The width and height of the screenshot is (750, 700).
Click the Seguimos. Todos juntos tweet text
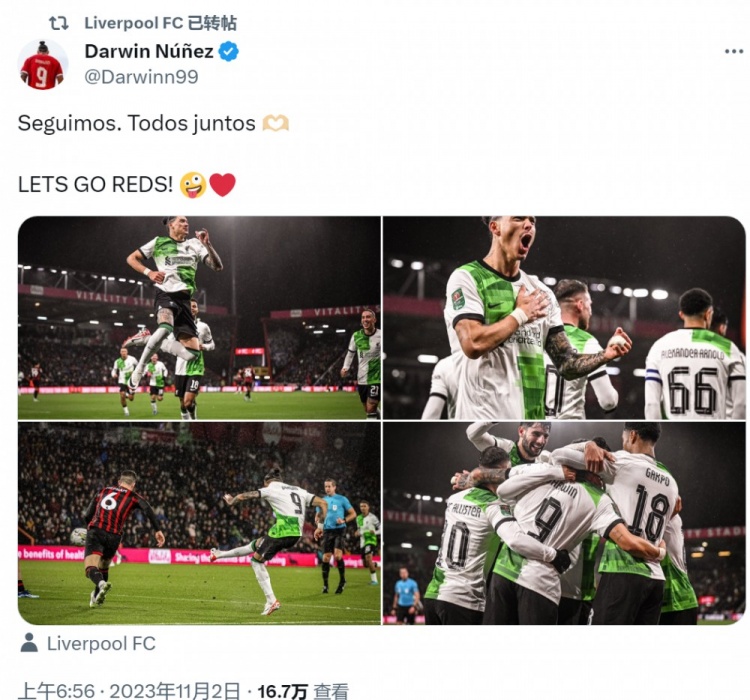[136, 123]
